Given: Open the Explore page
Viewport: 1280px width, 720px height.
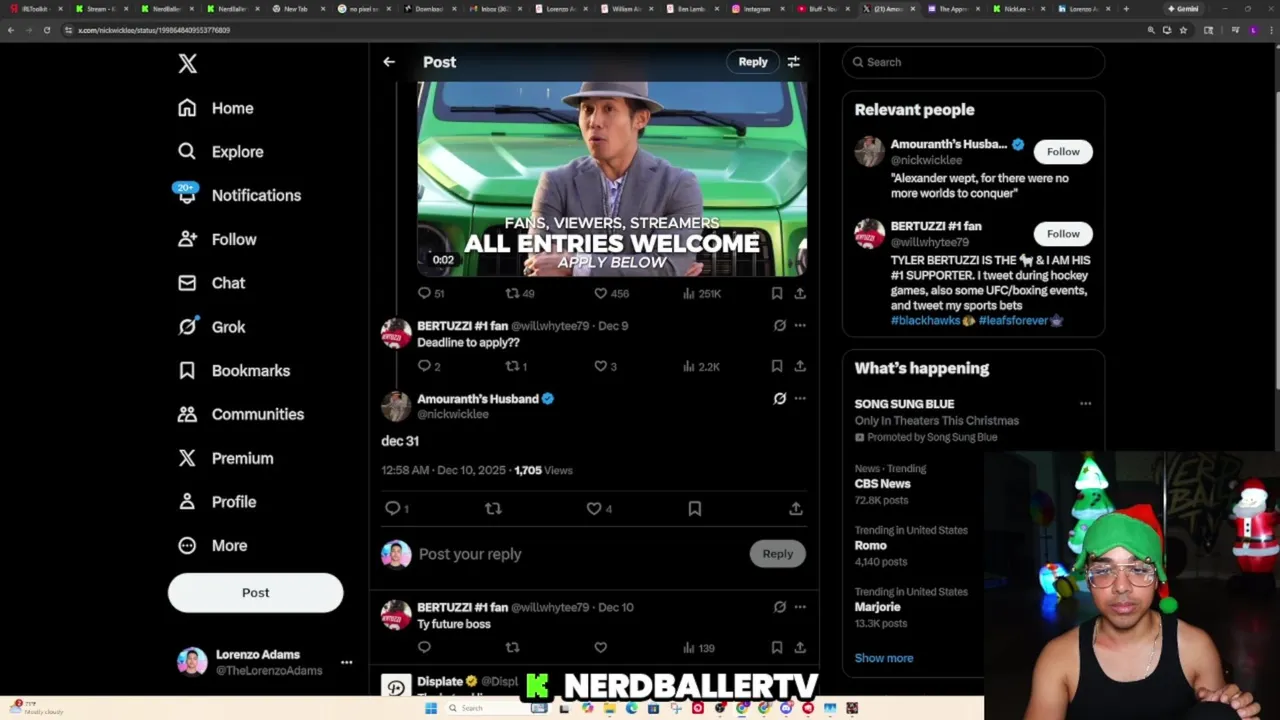Looking at the screenshot, I should (221, 152).
